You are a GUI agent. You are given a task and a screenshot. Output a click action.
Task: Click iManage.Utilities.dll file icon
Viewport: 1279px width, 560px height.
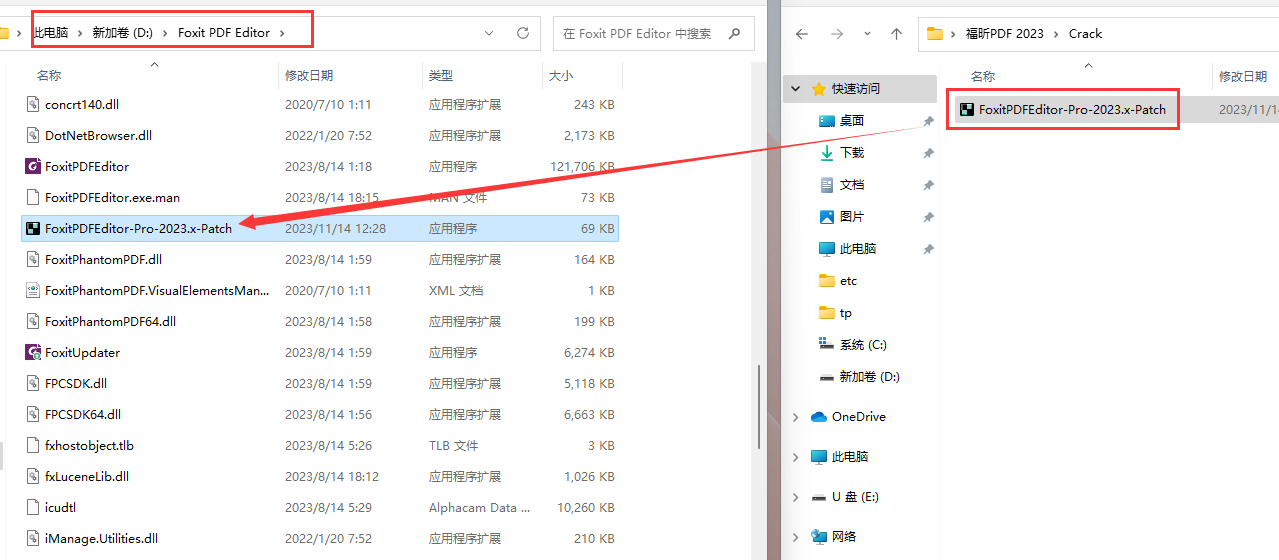(x=32, y=538)
